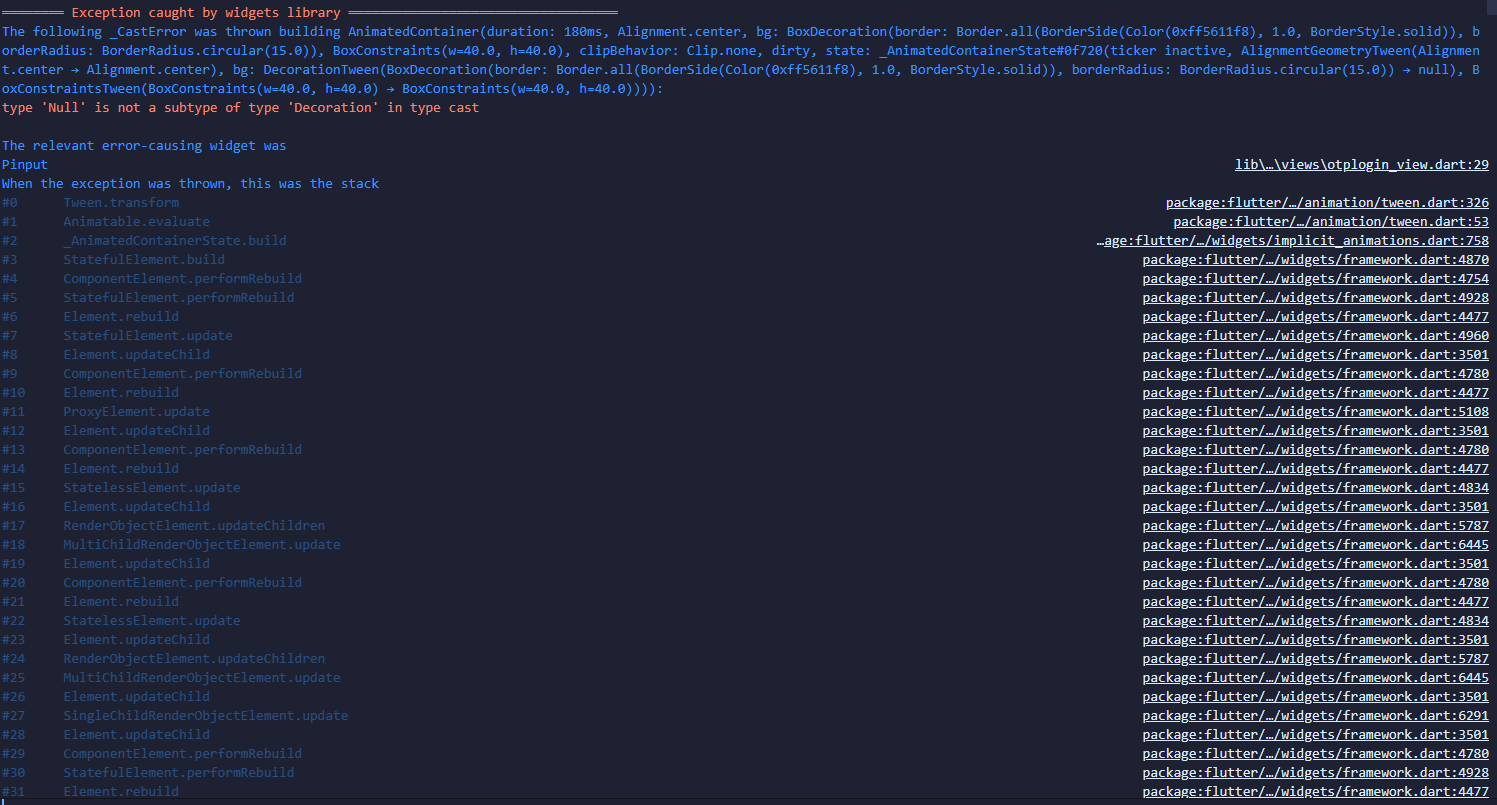Open the tween.dart:326 link
Image resolution: width=1497 pixels, height=805 pixels.
[1327, 203]
